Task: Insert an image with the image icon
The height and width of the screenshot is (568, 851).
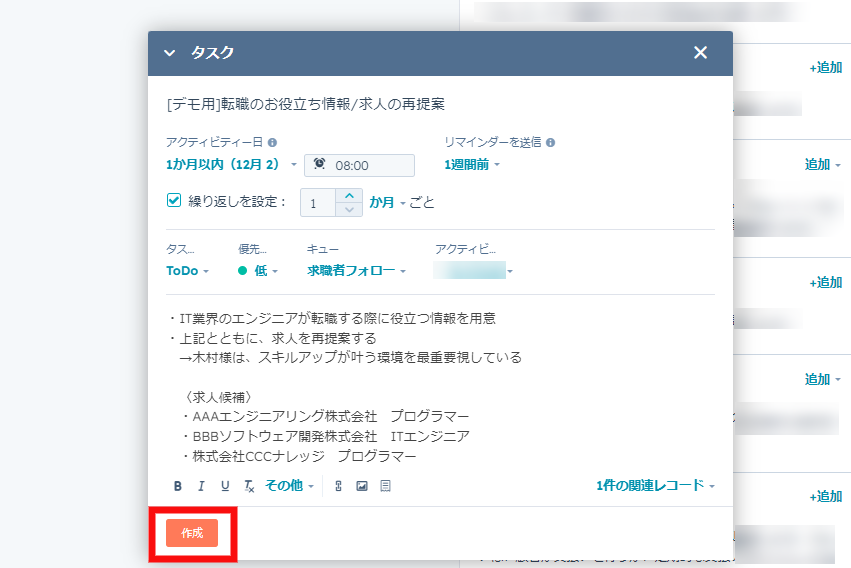Action: [362, 486]
